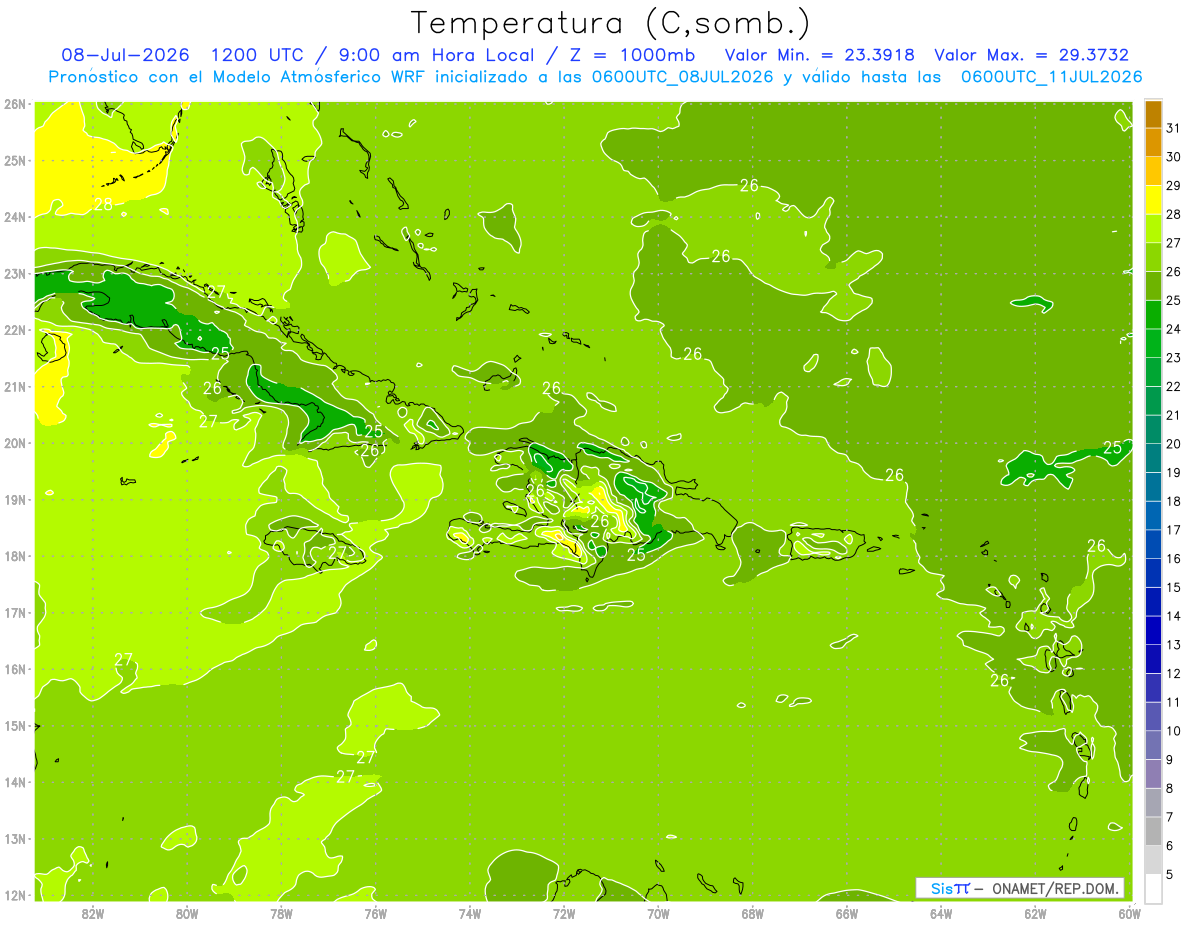The image size is (1200, 927).
Task: Click the colorbar label "15"
Action: (1174, 587)
